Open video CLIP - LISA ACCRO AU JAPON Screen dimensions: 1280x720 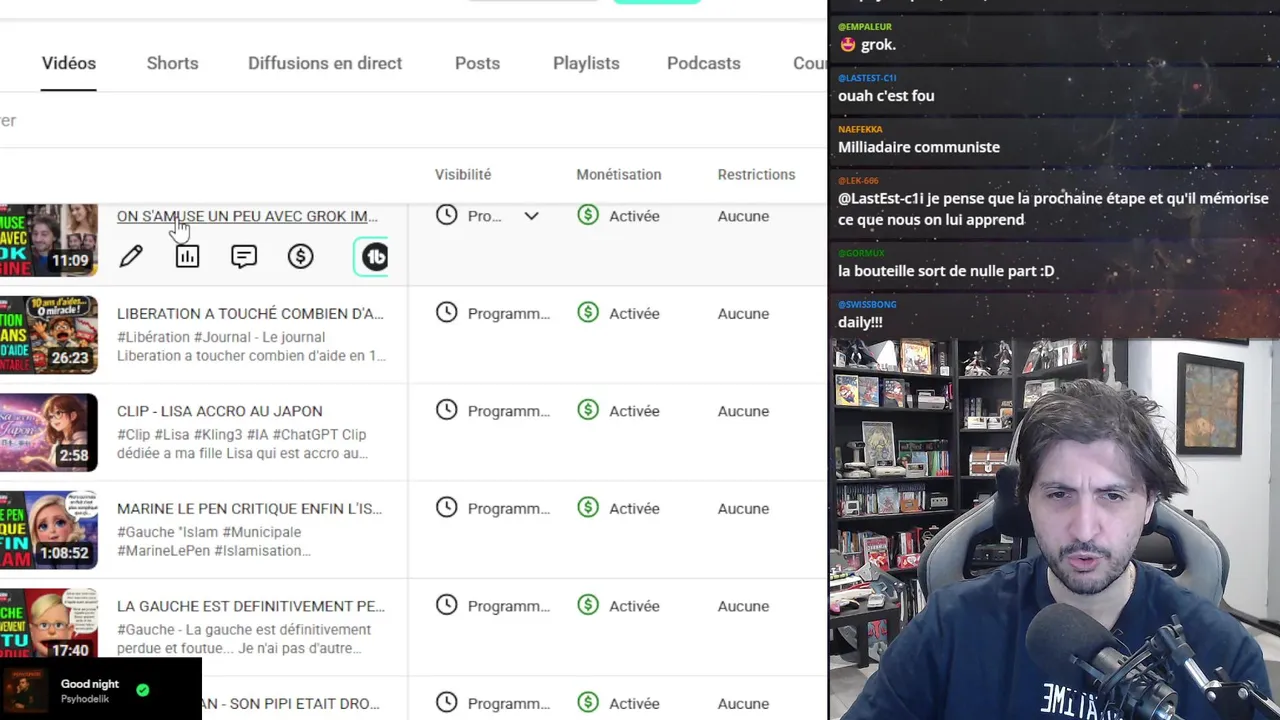coord(219,411)
